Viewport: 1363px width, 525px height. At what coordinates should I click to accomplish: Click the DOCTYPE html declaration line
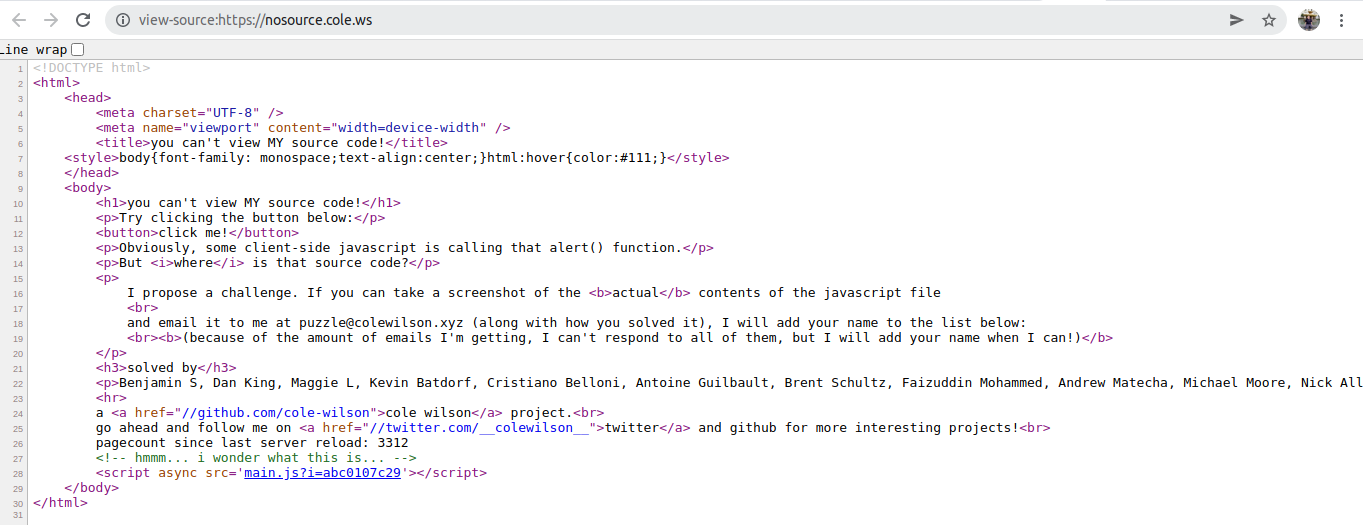click(91, 68)
